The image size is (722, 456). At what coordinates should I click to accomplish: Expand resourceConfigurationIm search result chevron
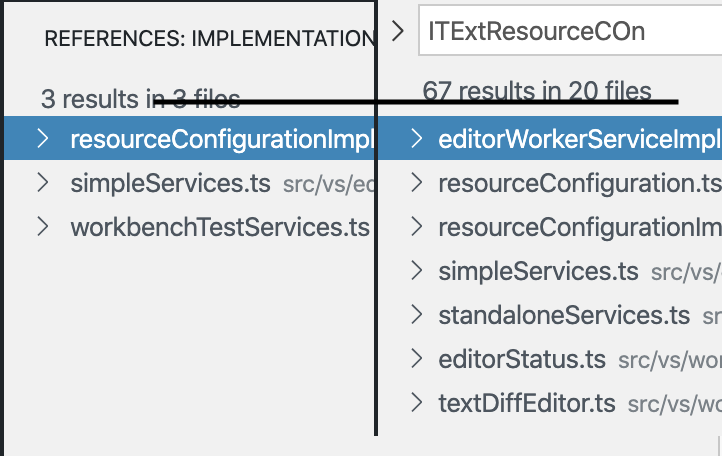tap(416, 227)
